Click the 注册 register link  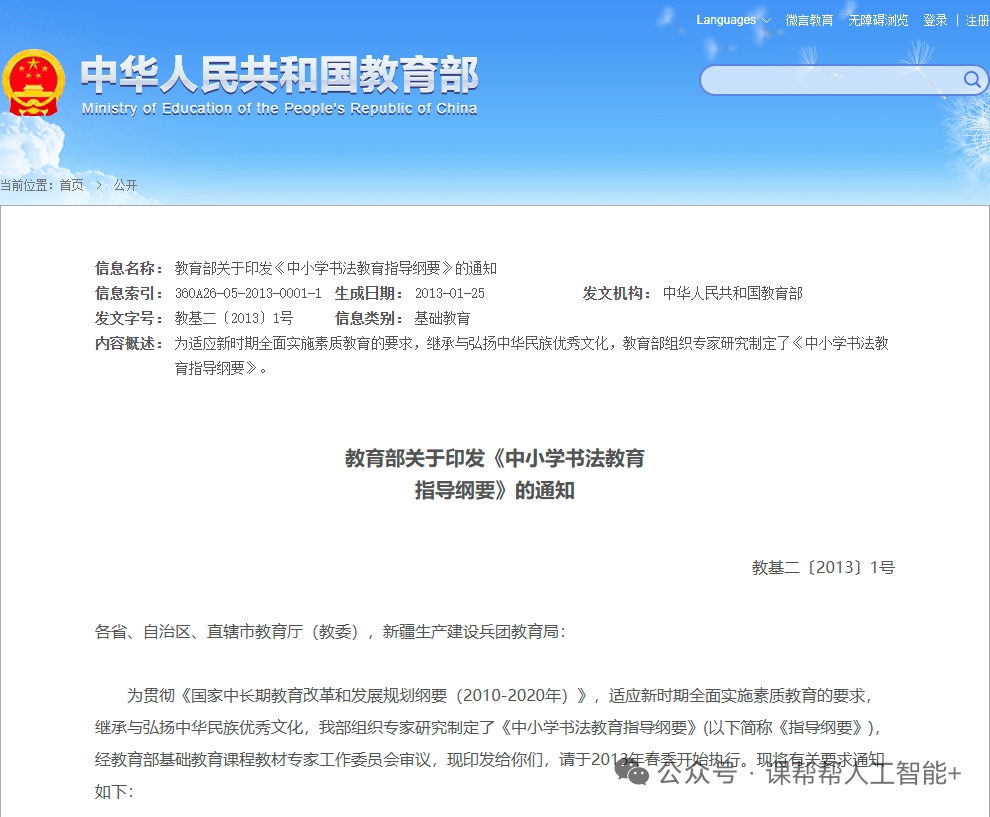[x=976, y=20]
